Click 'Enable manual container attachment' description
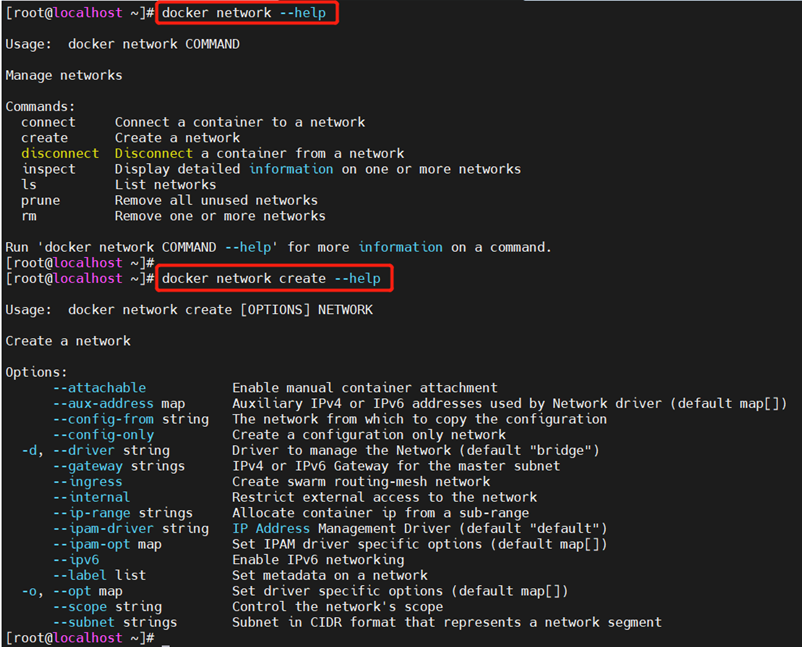Viewport: 802px width, 647px height. point(365,388)
